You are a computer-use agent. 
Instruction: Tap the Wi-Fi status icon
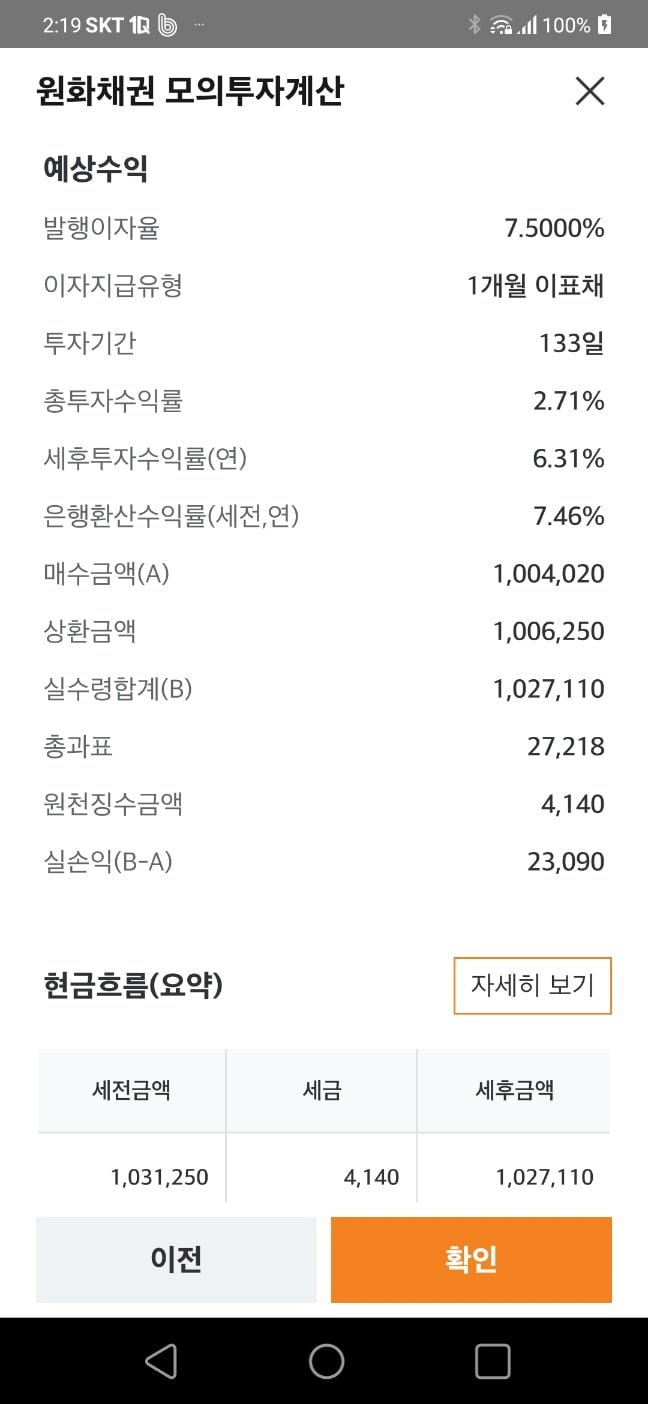tap(500, 26)
